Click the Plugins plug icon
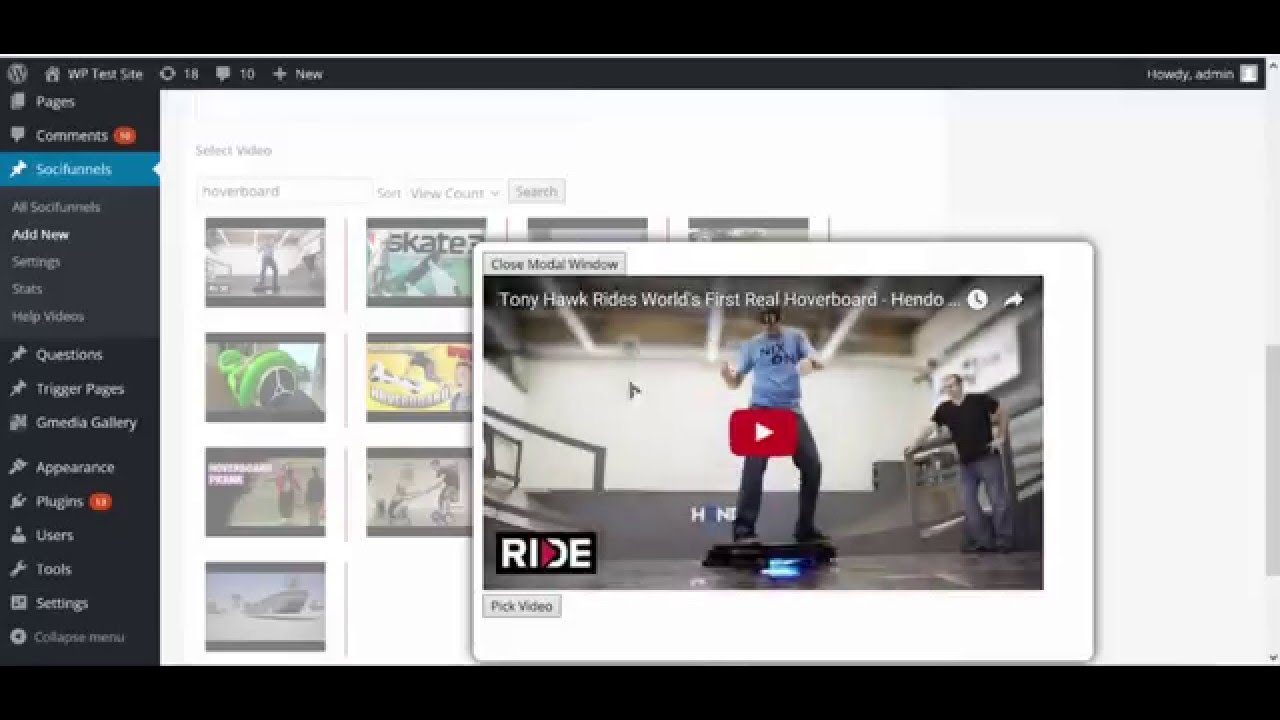This screenshot has height=720, width=1280. (x=17, y=501)
